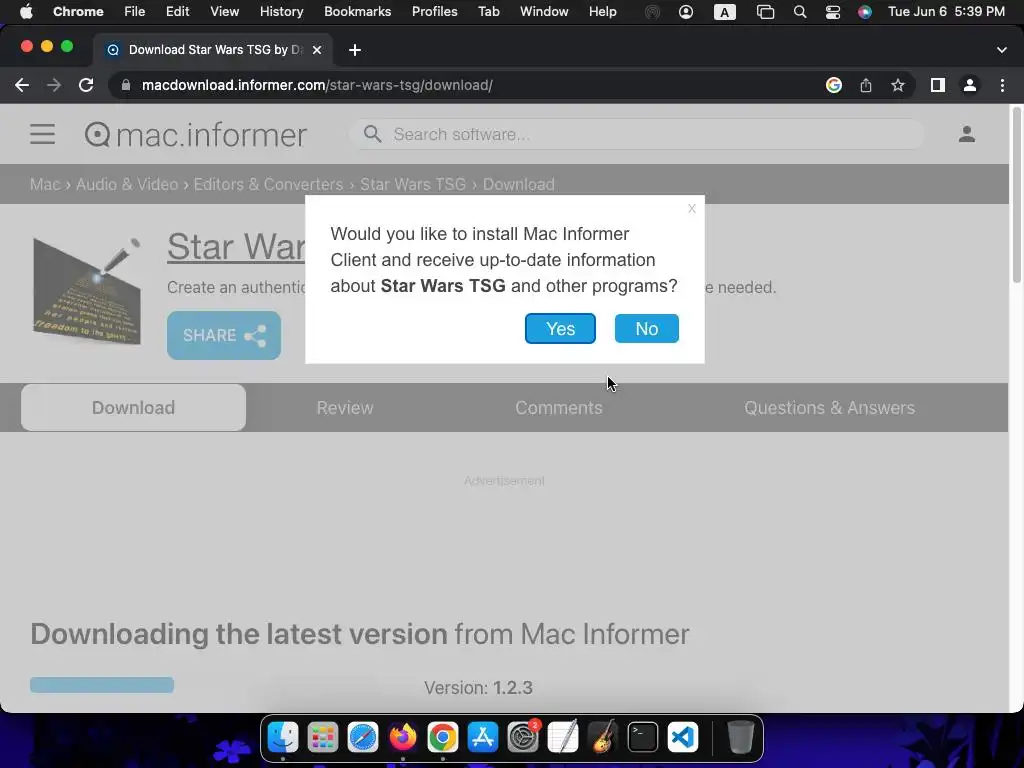
Task: Open Star Wars TSG breadcrumb link
Action: (x=413, y=184)
